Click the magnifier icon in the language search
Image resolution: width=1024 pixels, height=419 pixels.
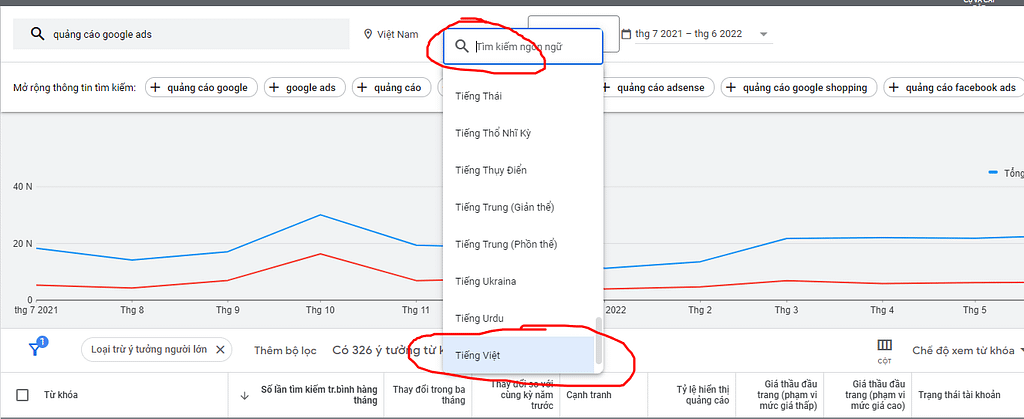(462, 46)
